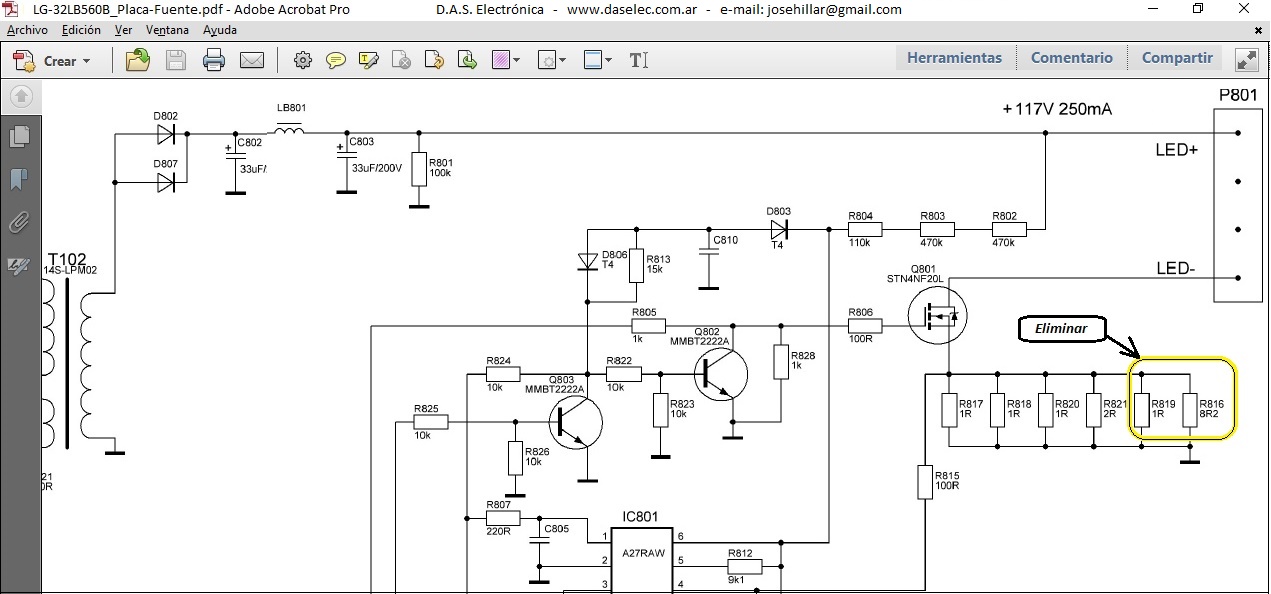Click the T102 transformer label
The image size is (1271, 594).
coord(67,258)
